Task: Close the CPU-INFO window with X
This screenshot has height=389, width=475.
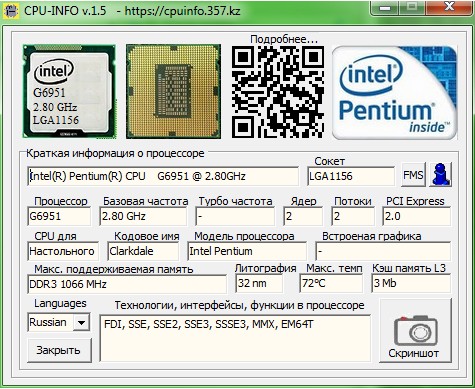Action: (x=450, y=7)
